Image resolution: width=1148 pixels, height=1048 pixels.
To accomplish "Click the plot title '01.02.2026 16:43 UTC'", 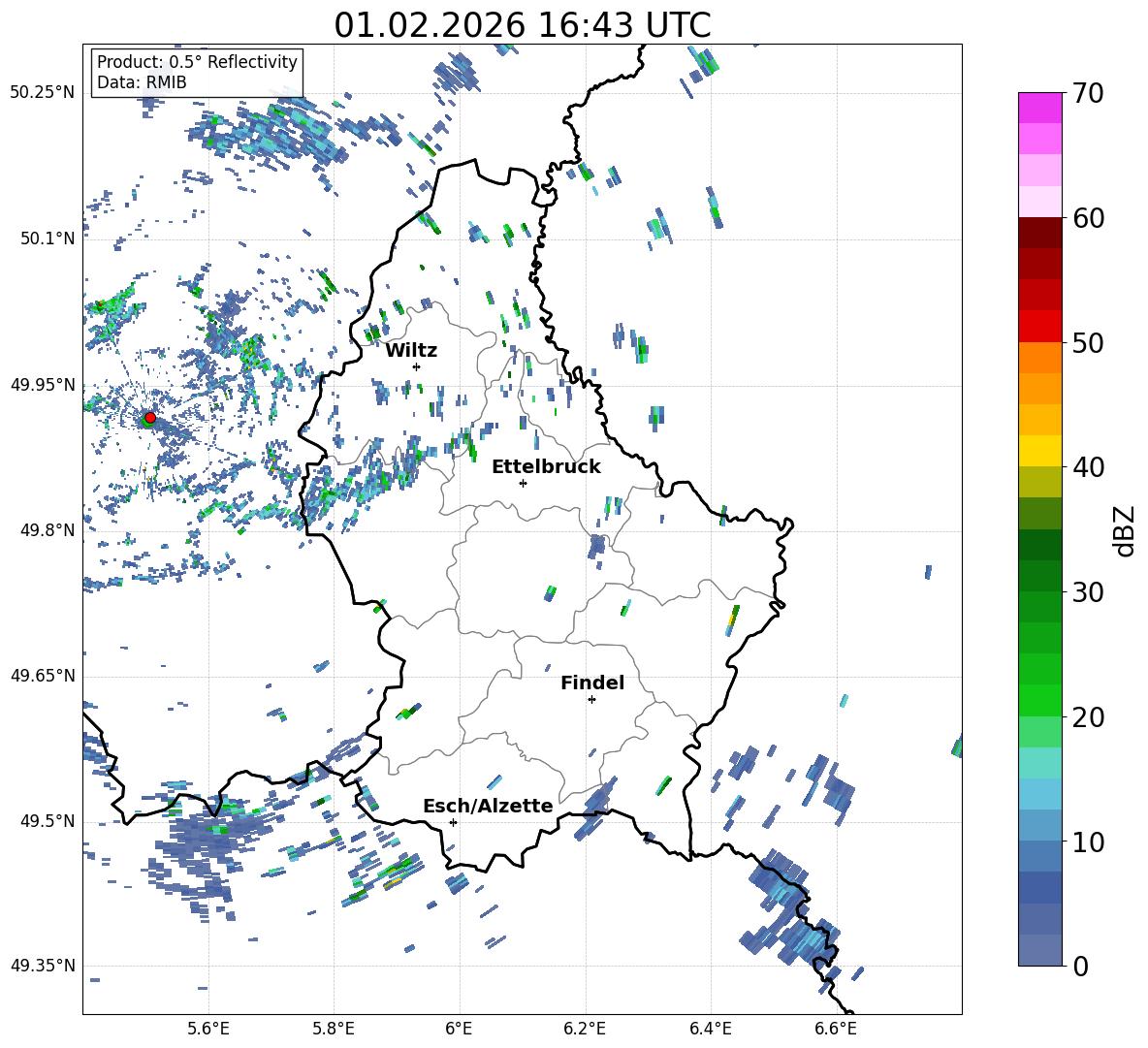I will click(x=522, y=25).
